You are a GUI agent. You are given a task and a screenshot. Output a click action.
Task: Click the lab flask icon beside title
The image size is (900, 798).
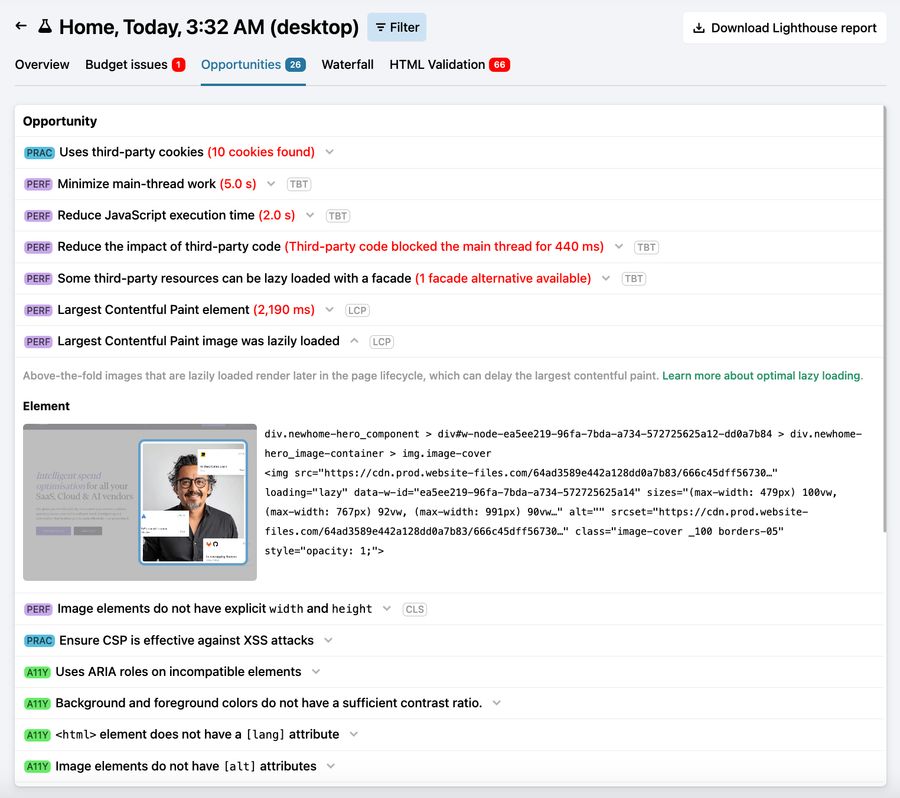45,27
